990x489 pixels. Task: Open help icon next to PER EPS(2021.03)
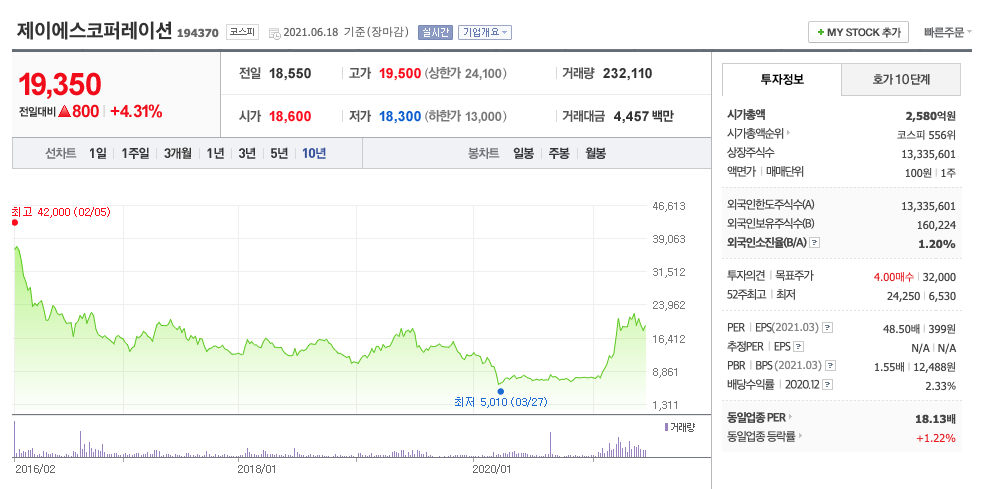(x=828, y=328)
